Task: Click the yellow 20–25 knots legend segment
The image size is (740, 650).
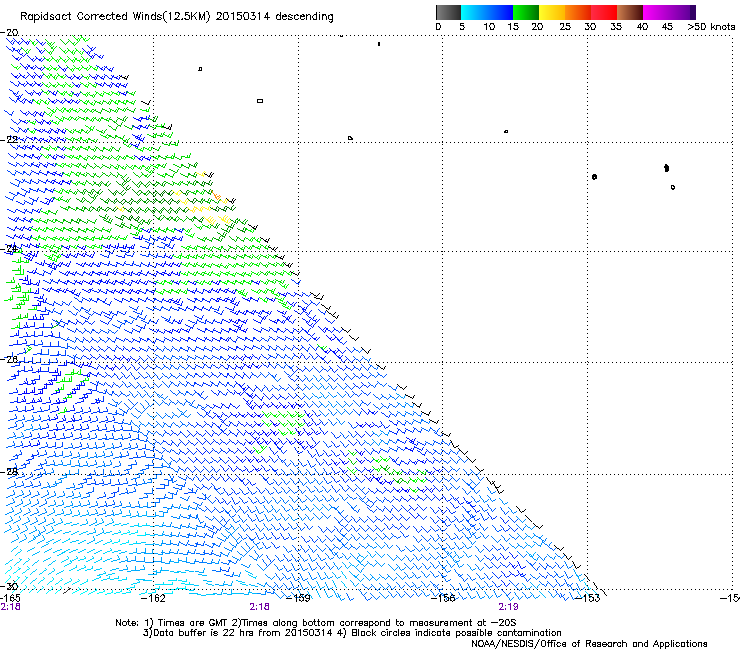Action: (x=552, y=12)
